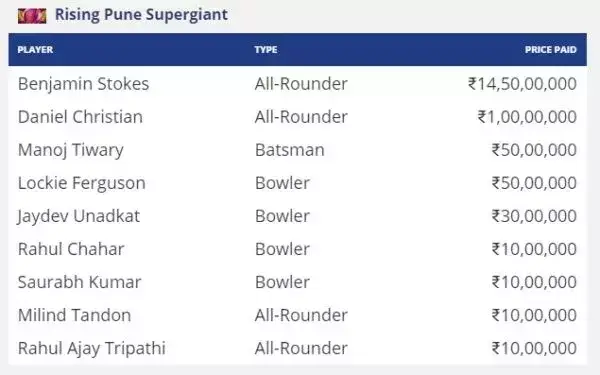Screen dimensions: 600x375
Task: Select Milind Tandon in the table
Action: pyautogui.click(x=75, y=315)
